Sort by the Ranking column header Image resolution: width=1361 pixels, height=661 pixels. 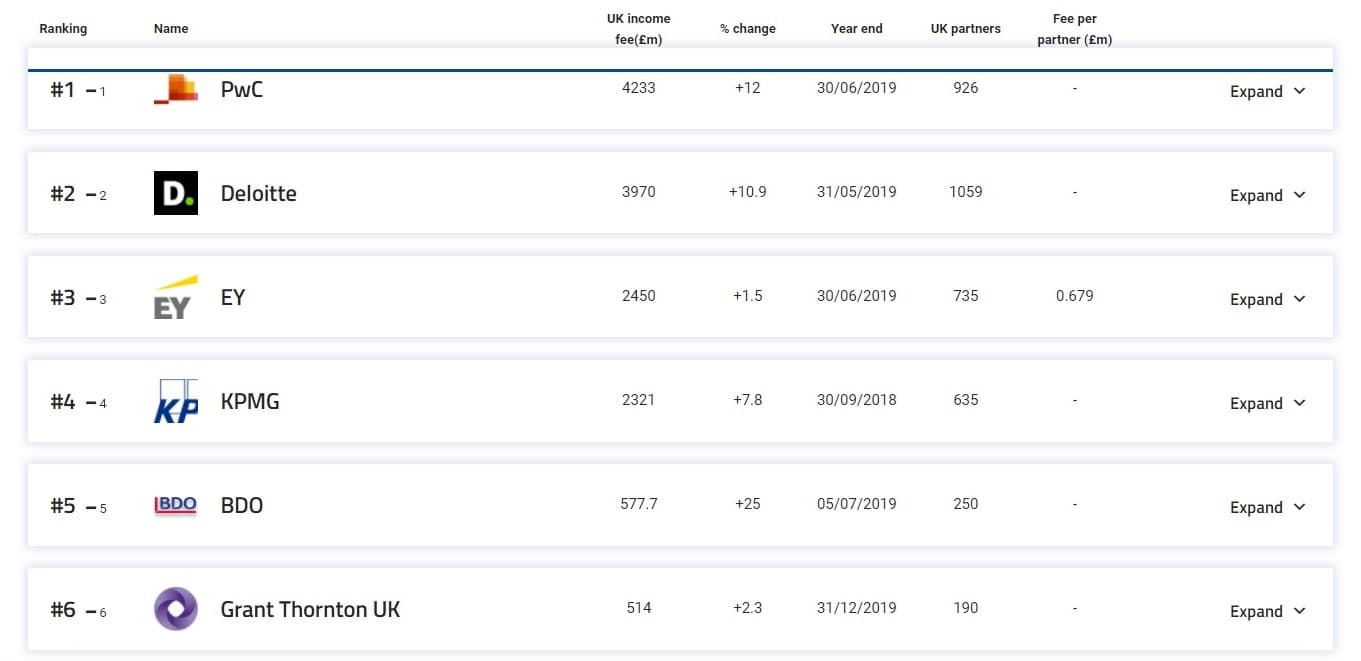63,28
